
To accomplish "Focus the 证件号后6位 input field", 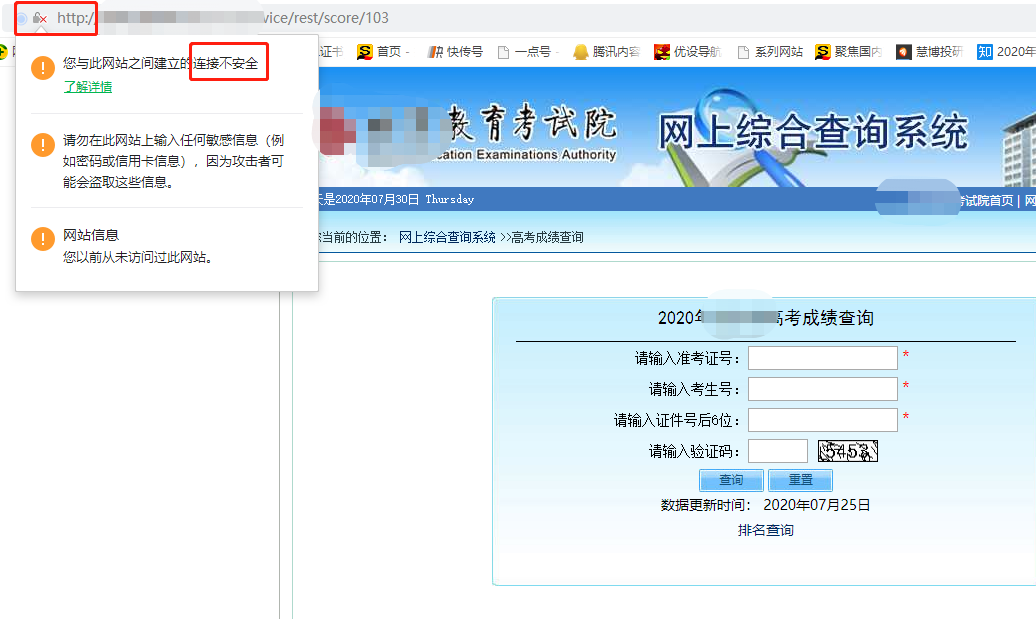I will 822,420.
